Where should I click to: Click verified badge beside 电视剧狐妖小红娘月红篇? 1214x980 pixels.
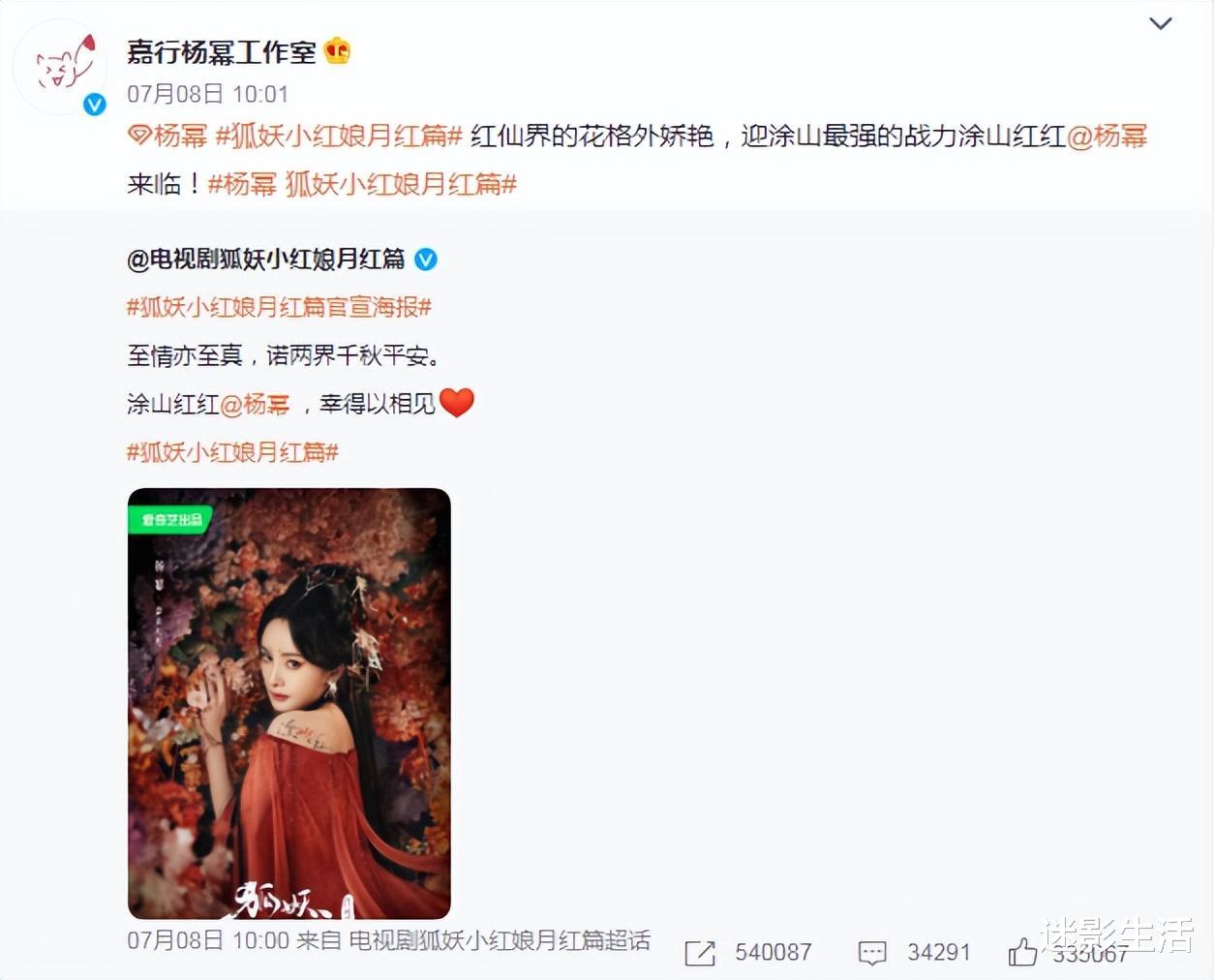click(426, 260)
